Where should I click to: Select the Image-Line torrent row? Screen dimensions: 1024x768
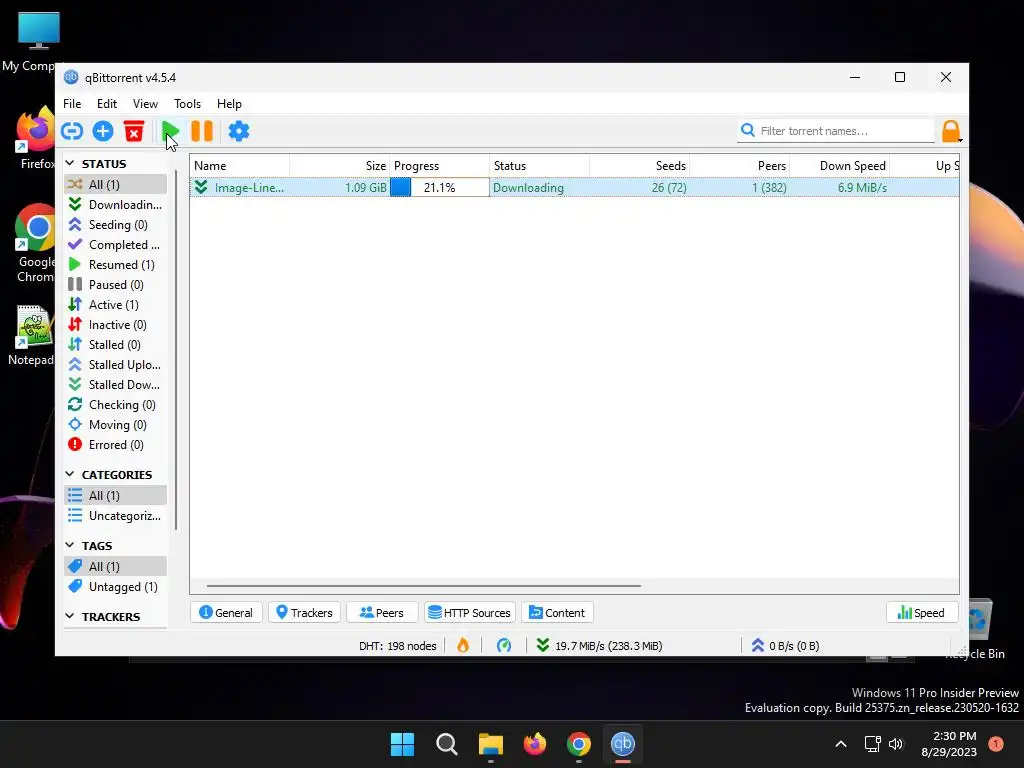click(x=575, y=187)
